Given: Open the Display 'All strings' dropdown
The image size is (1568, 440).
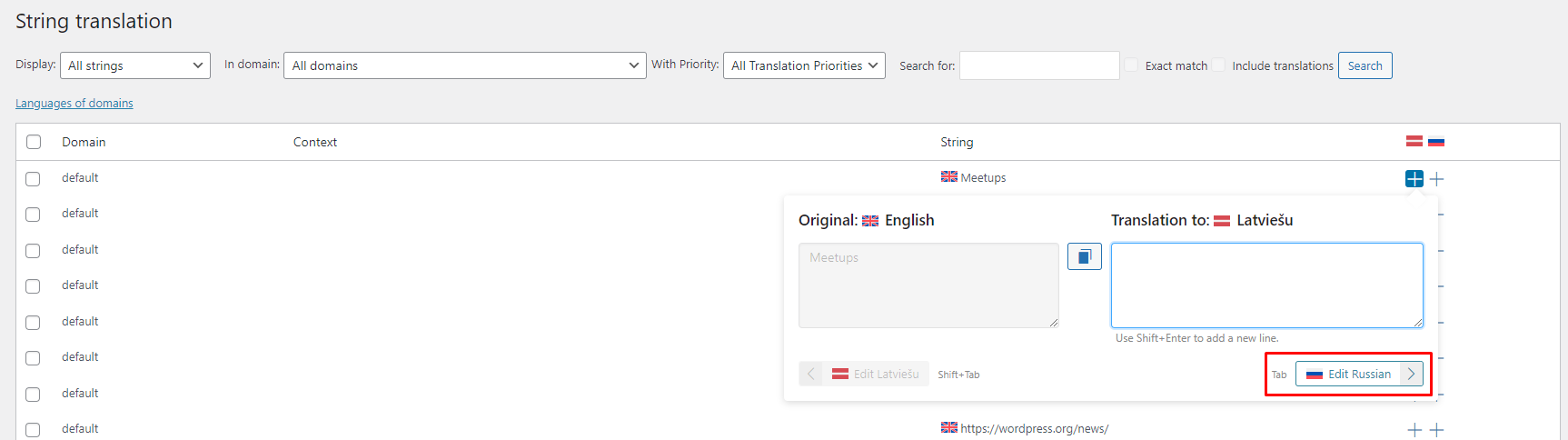Looking at the screenshot, I should pos(134,65).
